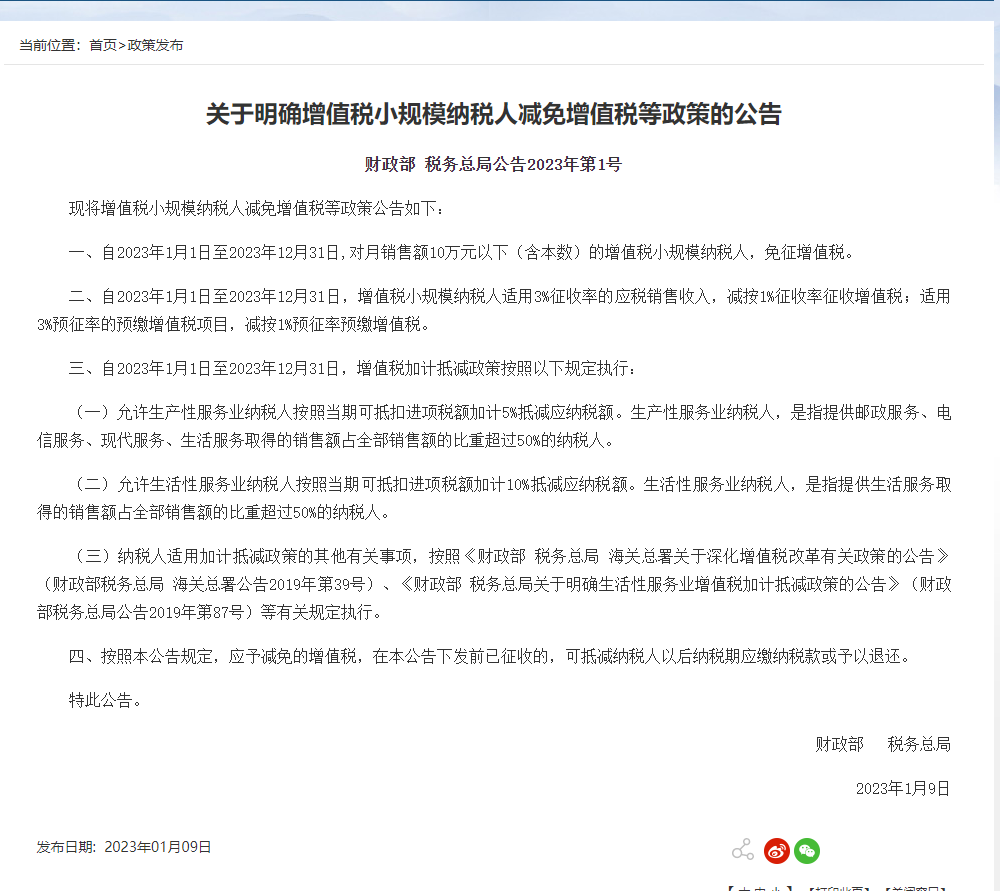Click the 当前位置 breadcrumb label
Screen dimensions: 1000x891
pyautogui.click(x=50, y=45)
